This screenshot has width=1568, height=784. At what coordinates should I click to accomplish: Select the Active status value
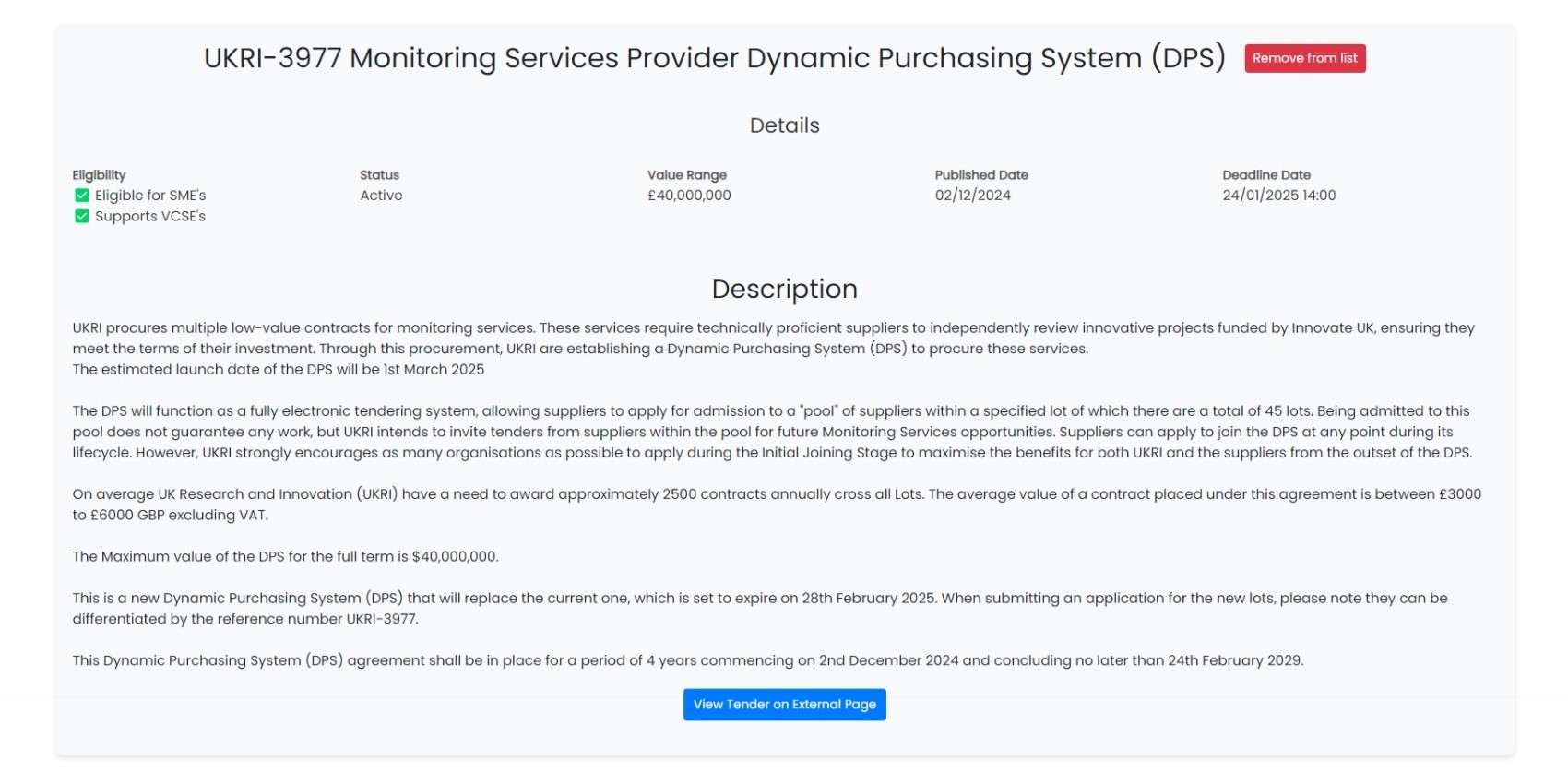pyautogui.click(x=381, y=196)
